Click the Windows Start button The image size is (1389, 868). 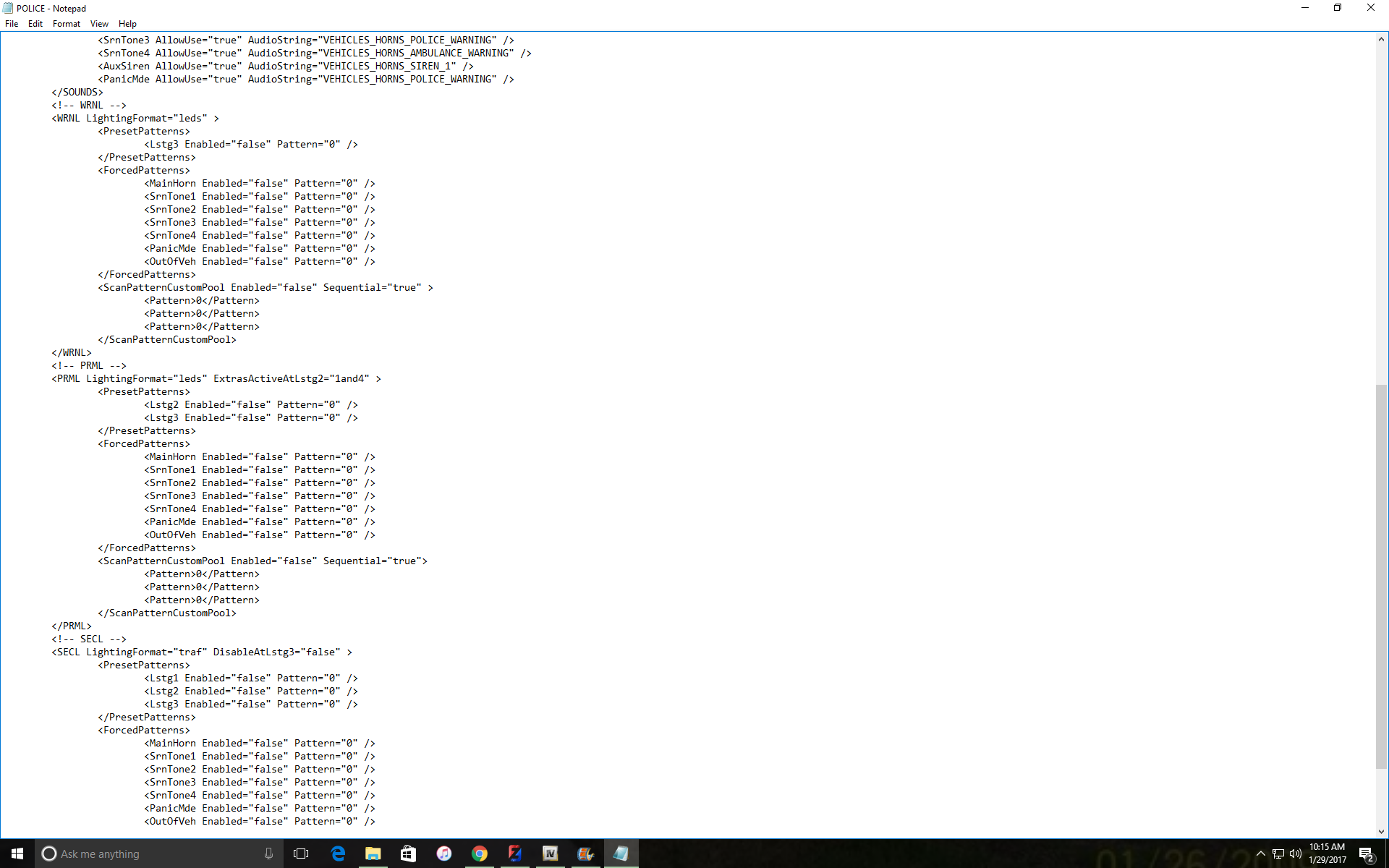[17, 854]
